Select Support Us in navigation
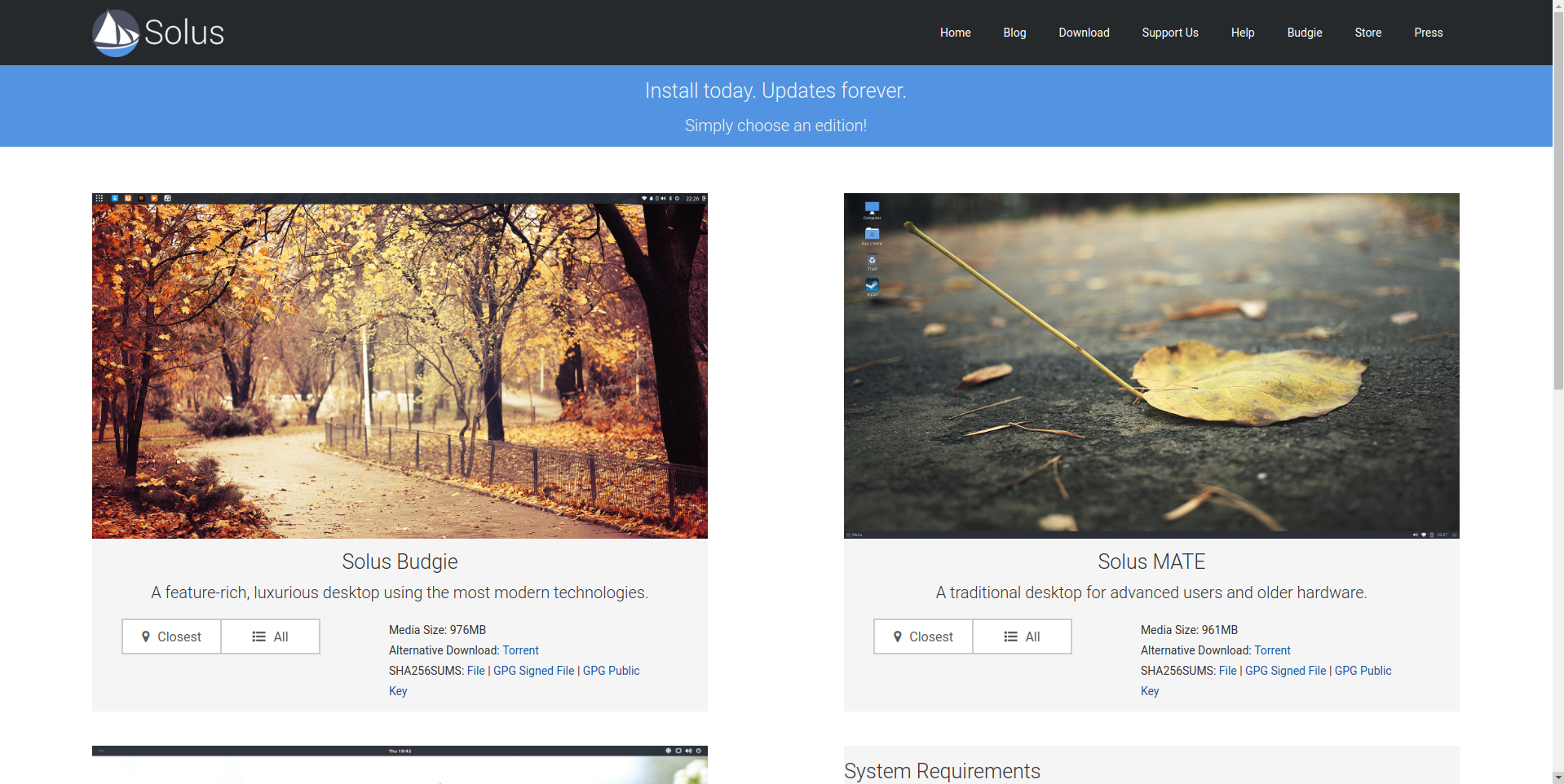Screen dimensions: 1564x784 [x=1169, y=33]
